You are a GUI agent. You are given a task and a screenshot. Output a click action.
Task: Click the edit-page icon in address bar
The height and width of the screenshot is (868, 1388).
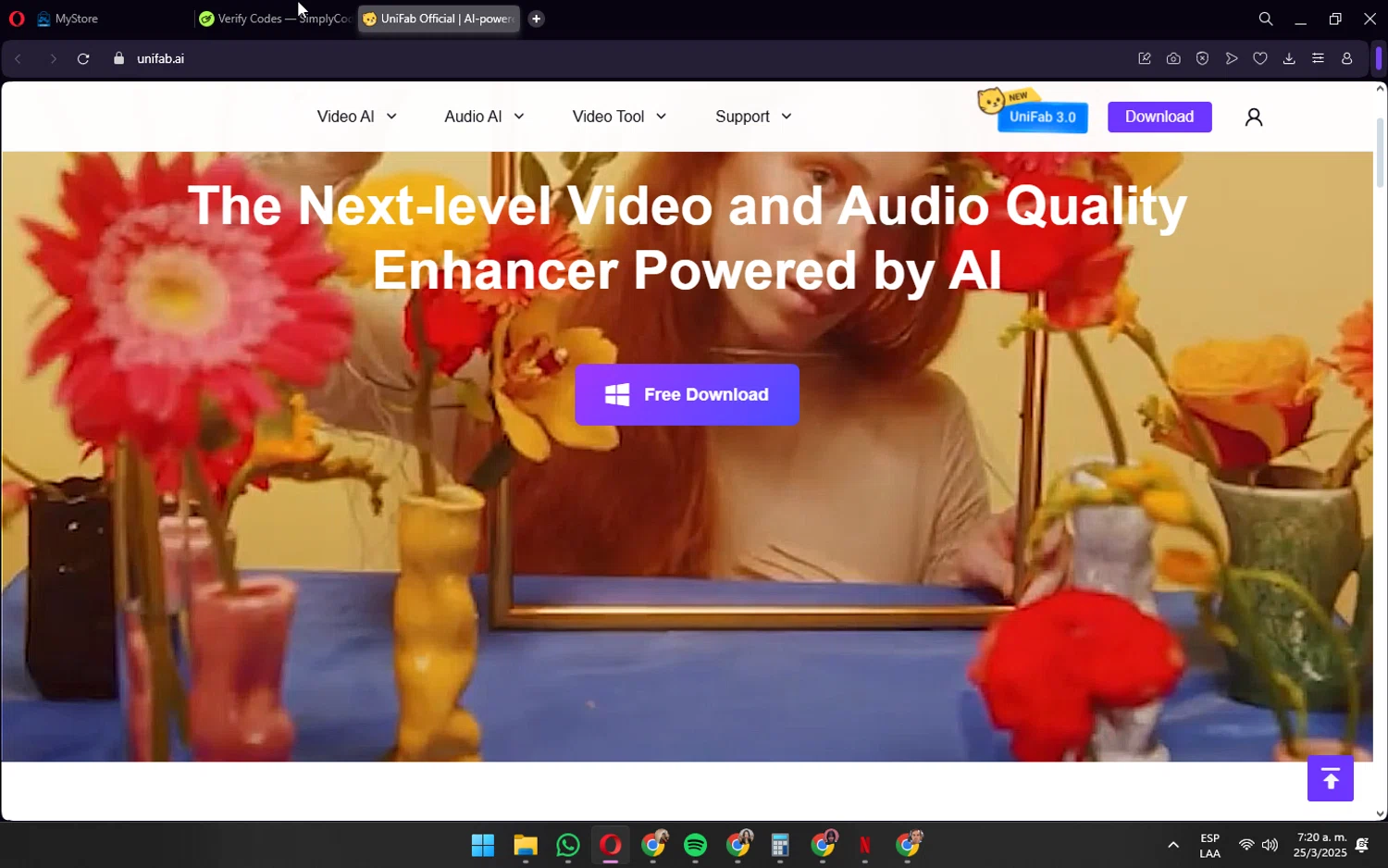pos(1145,58)
